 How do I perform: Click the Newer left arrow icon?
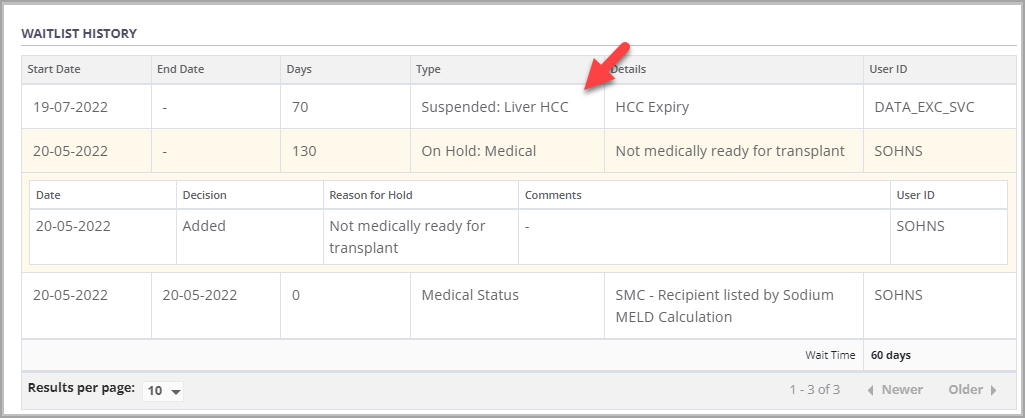[871, 390]
